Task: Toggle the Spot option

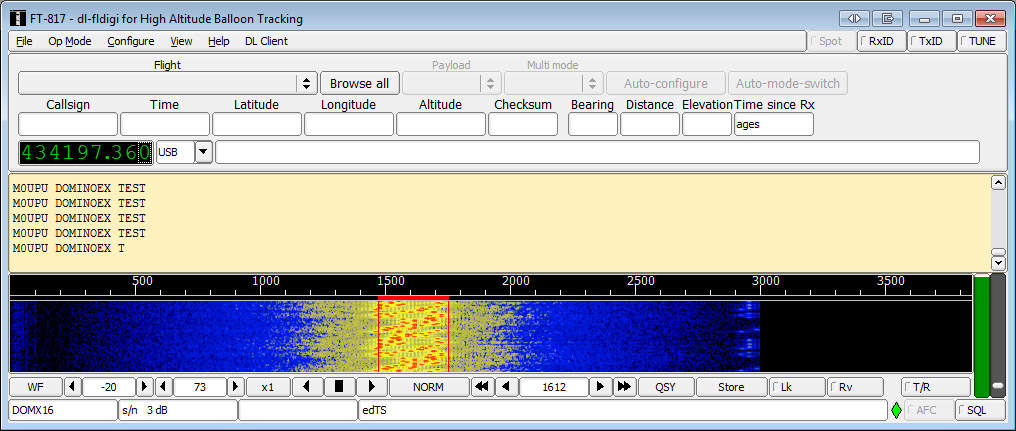Action: 831,41
